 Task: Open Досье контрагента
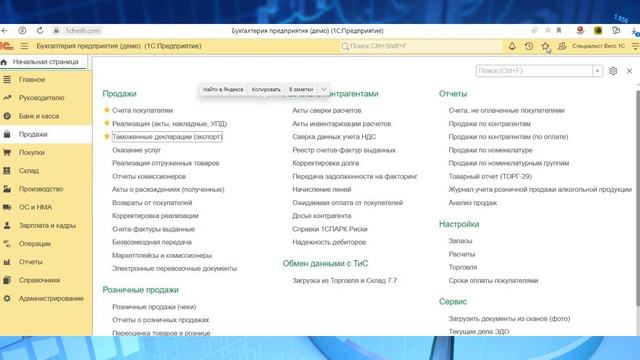click(322, 216)
